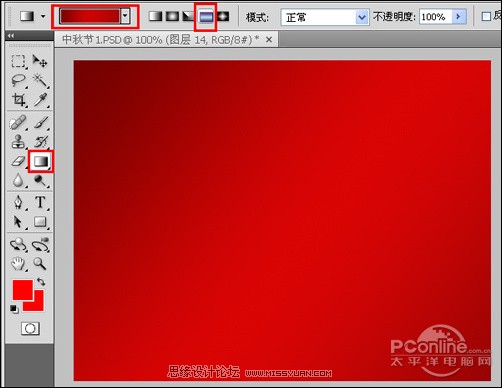Select the 3D Orbit tool
Screen dimensions: 502x388
[x=40, y=245]
